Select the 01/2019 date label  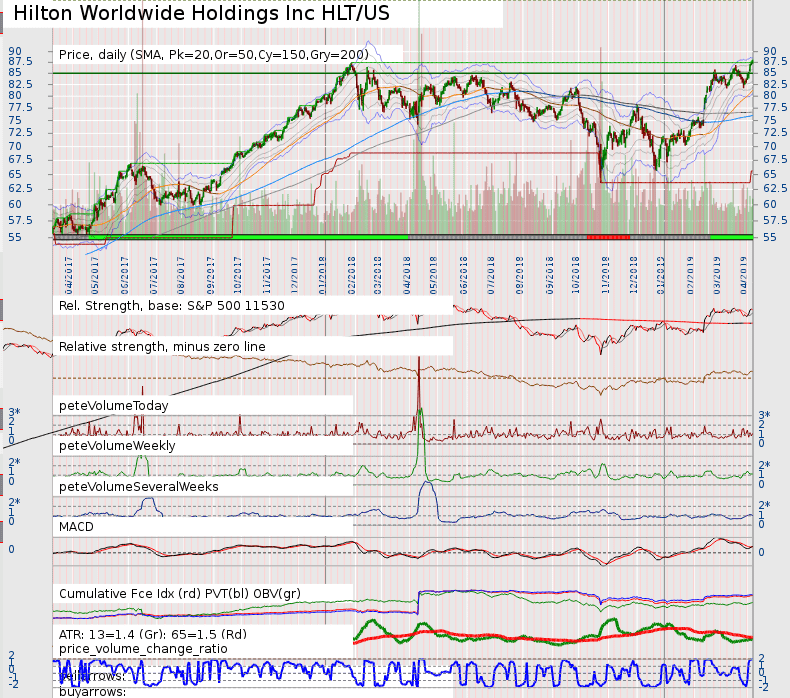[661, 276]
